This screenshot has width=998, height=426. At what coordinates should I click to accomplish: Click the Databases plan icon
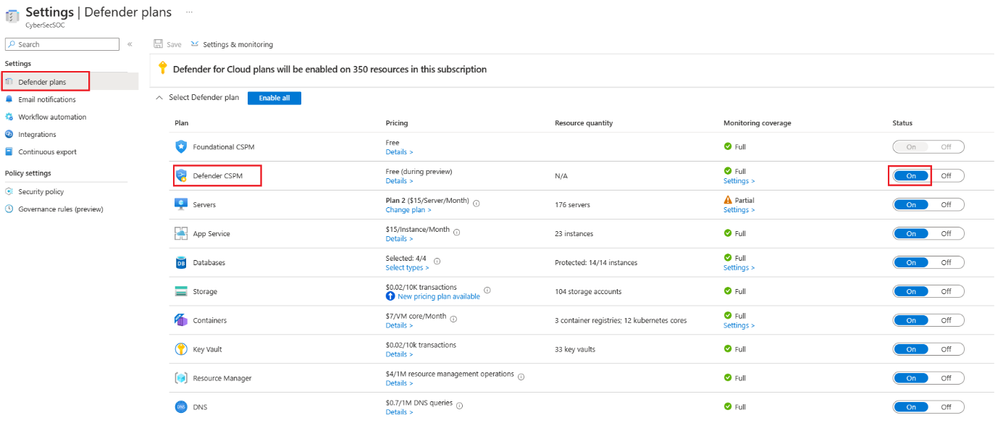point(181,262)
